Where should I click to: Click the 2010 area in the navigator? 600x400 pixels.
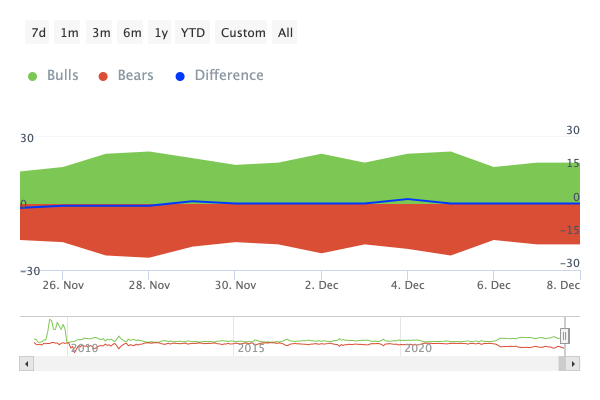point(85,348)
